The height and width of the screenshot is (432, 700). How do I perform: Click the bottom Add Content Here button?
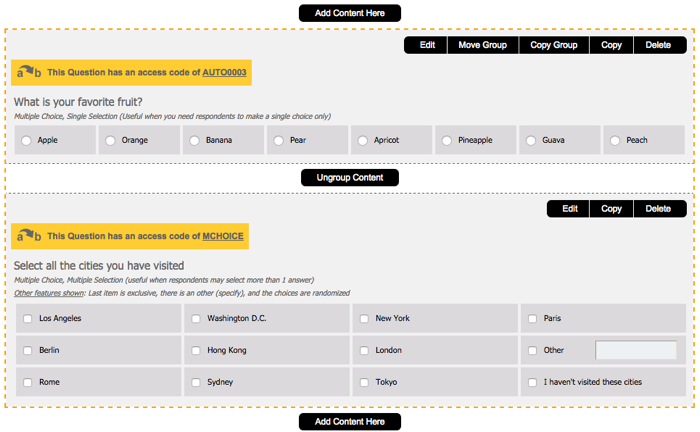349,422
